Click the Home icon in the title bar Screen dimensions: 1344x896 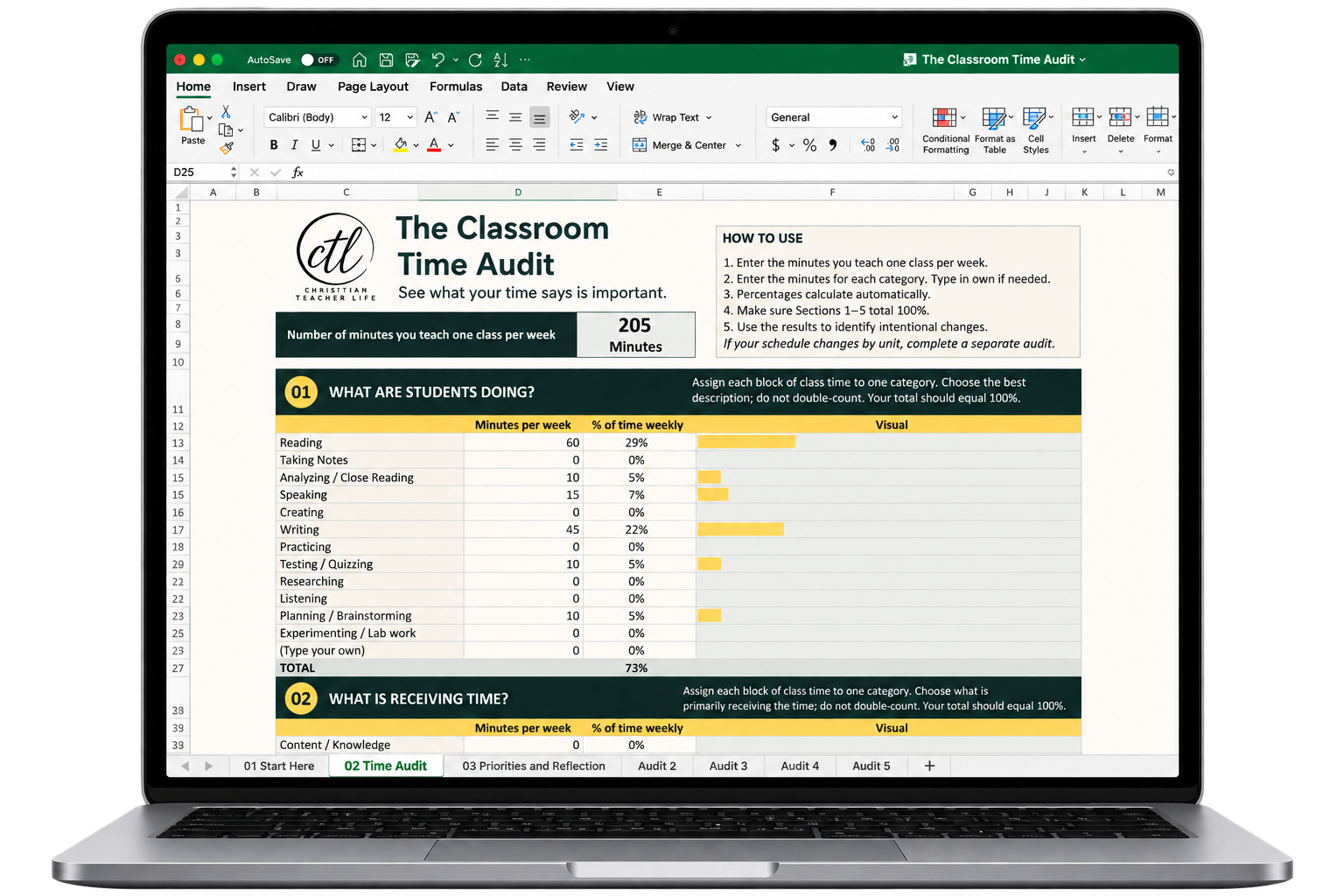coord(360,59)
